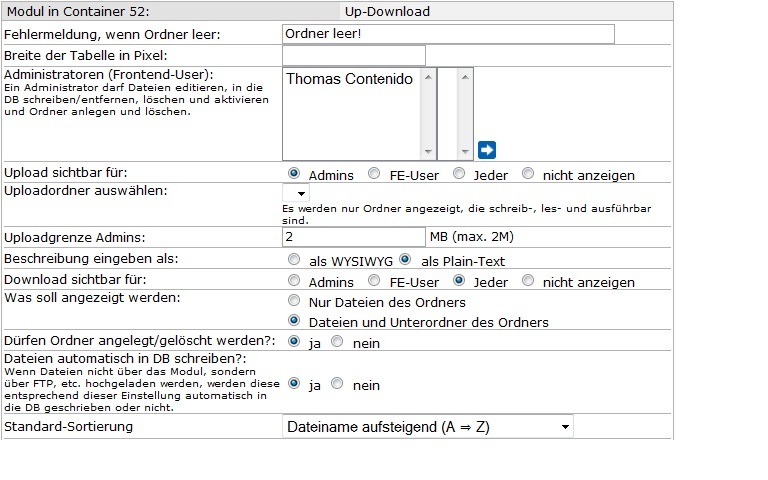
Task: Select Admins for Upload sichtbar
Action: (x=295, y=174)
